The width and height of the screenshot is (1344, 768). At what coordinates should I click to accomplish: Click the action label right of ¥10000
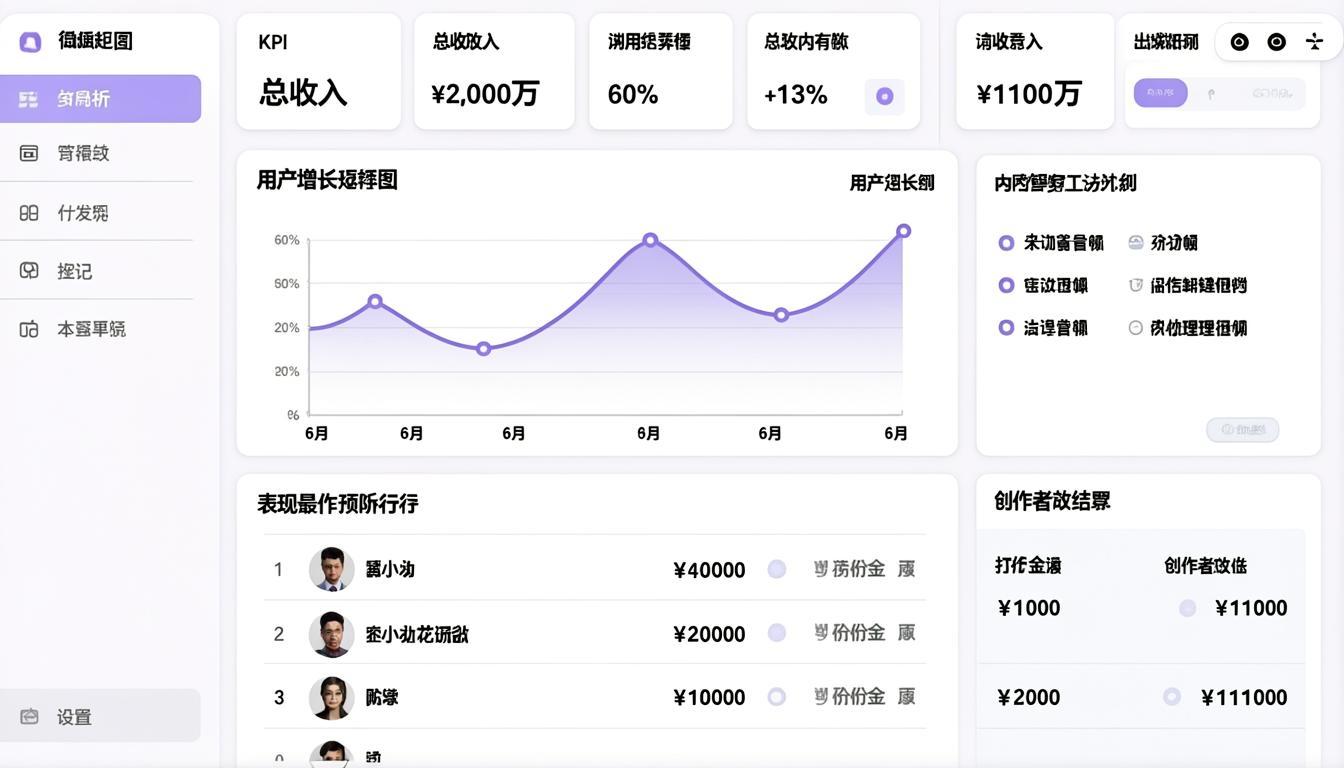(865, 696)
